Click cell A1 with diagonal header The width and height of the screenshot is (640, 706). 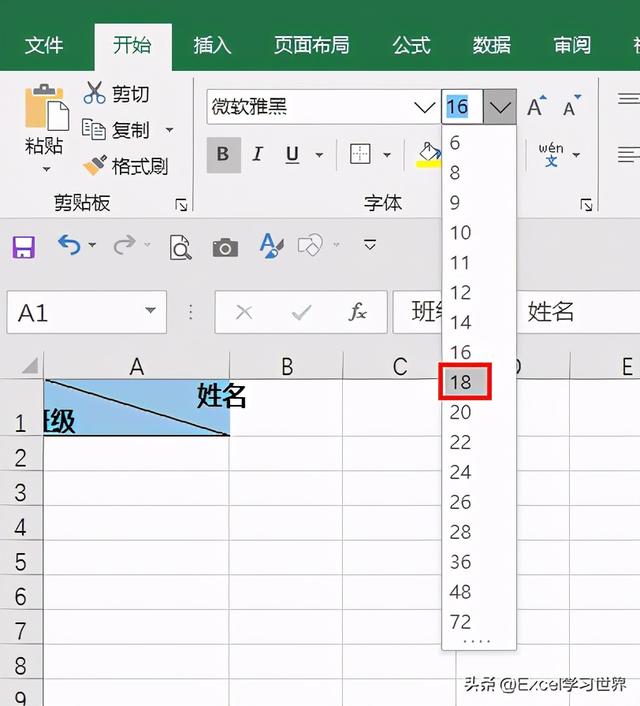pyautogui.click(x=136, y=407)
